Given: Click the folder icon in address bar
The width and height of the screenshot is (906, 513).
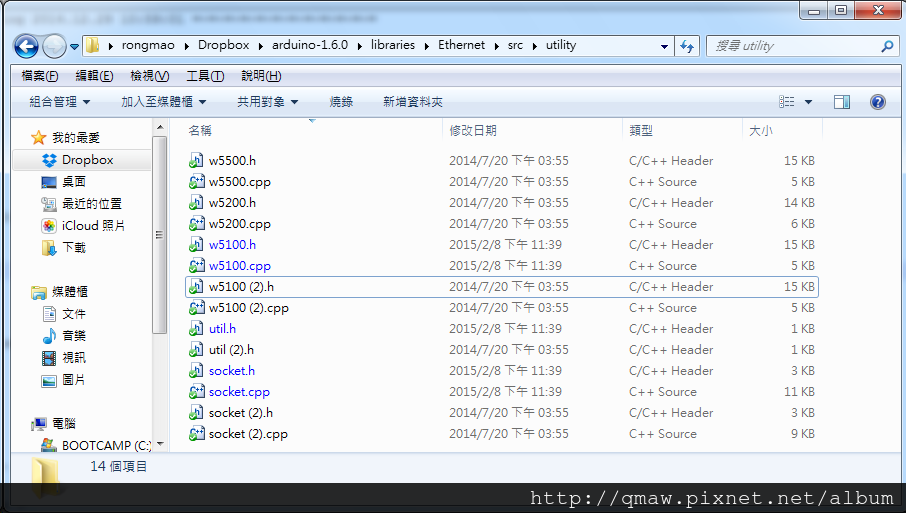Looking at the screenshot, I should click(x=92, y=45).
